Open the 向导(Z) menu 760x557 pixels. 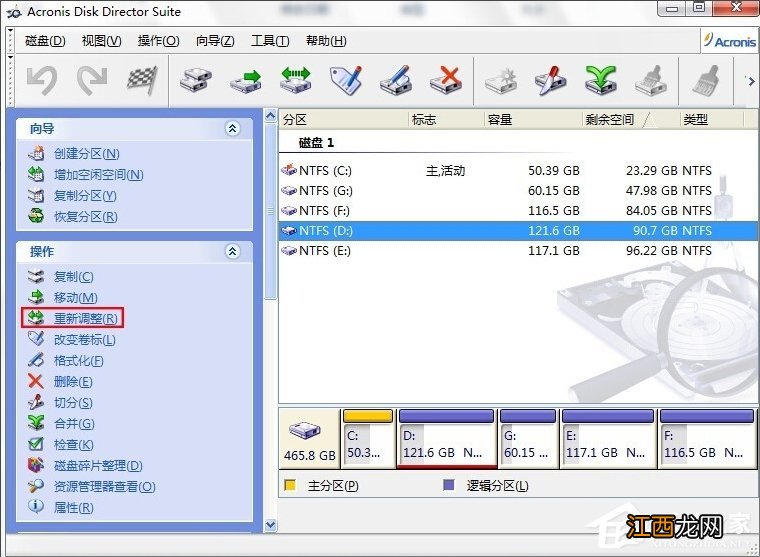point(215,41)
